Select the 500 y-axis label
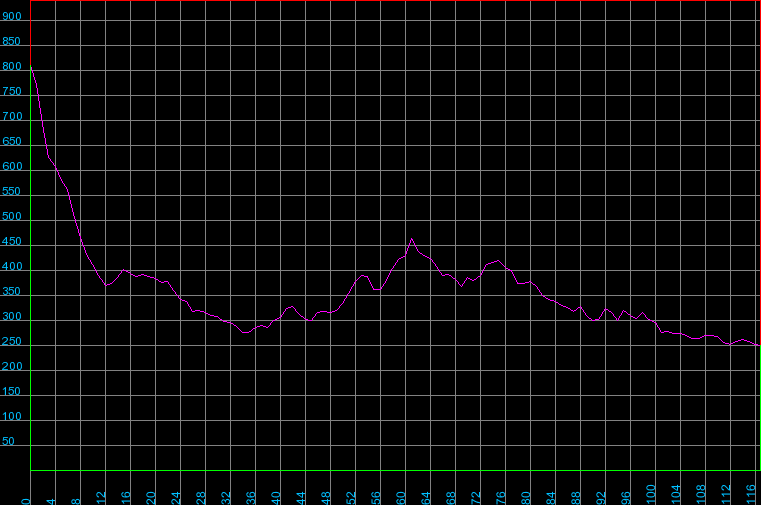Image resolution: width=761 pixels, height=505 pixels. click(12, 216)
